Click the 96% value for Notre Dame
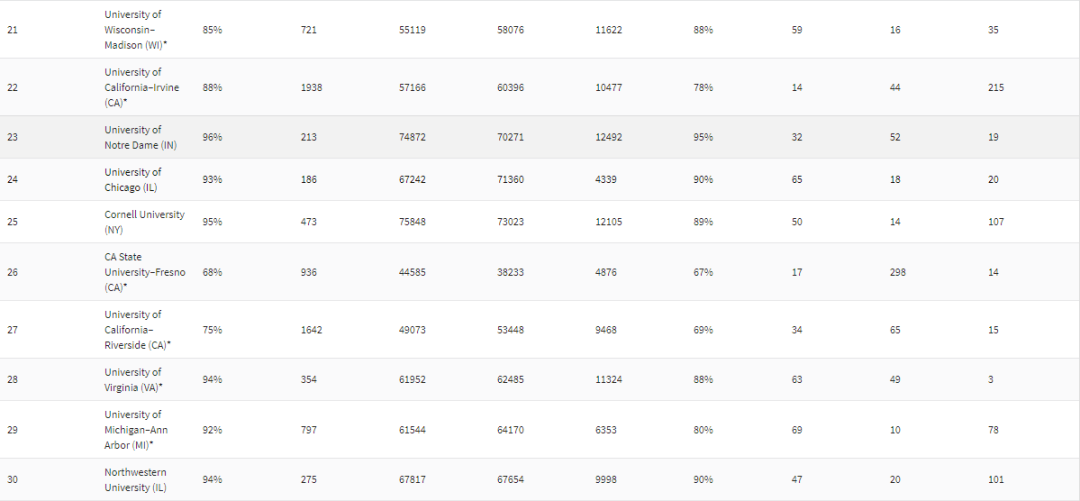This screenshot has width=1080, height=501. (212, 137)
